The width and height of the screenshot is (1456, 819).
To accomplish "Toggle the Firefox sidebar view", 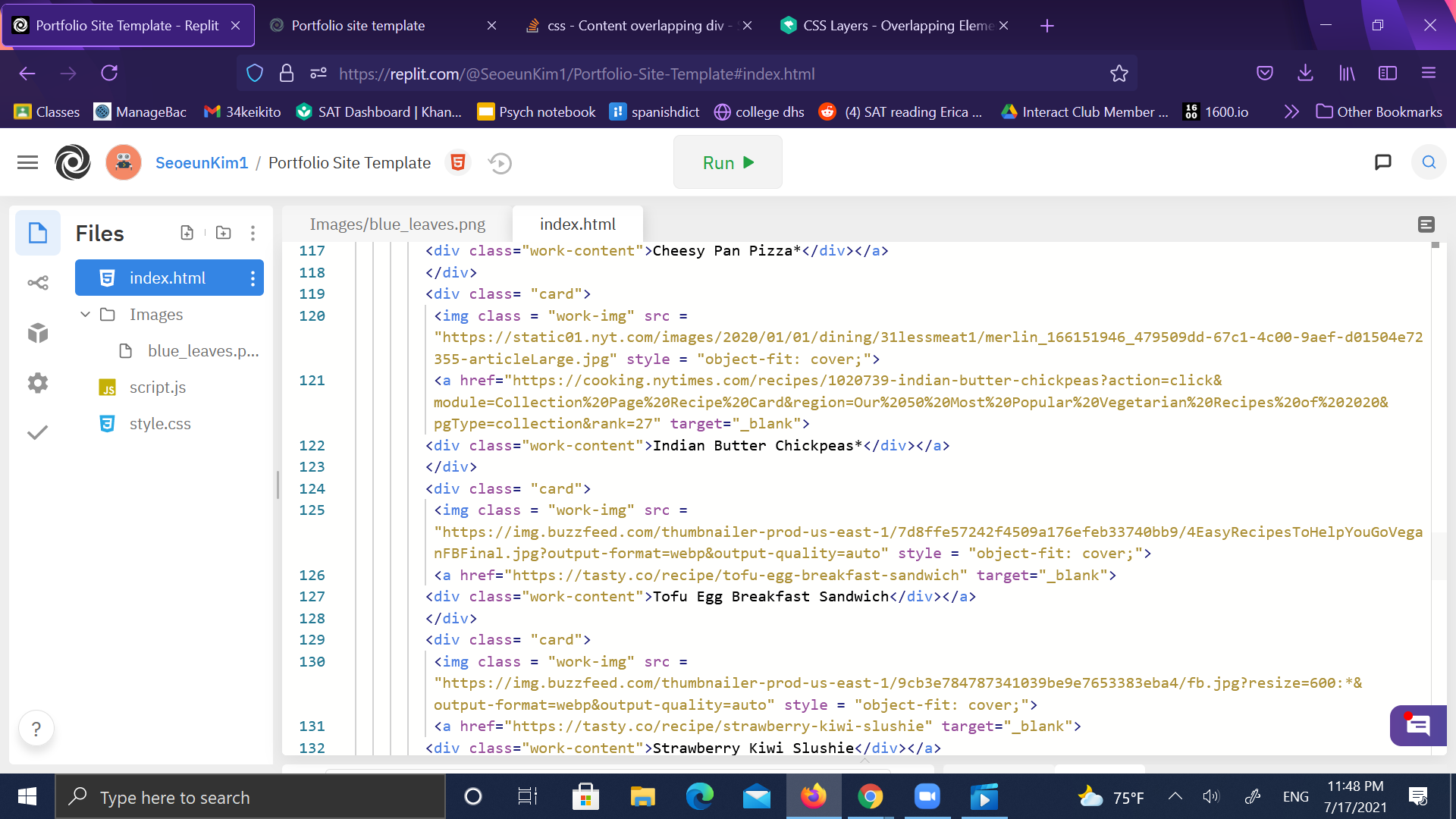I will [x=1387, y=74].
